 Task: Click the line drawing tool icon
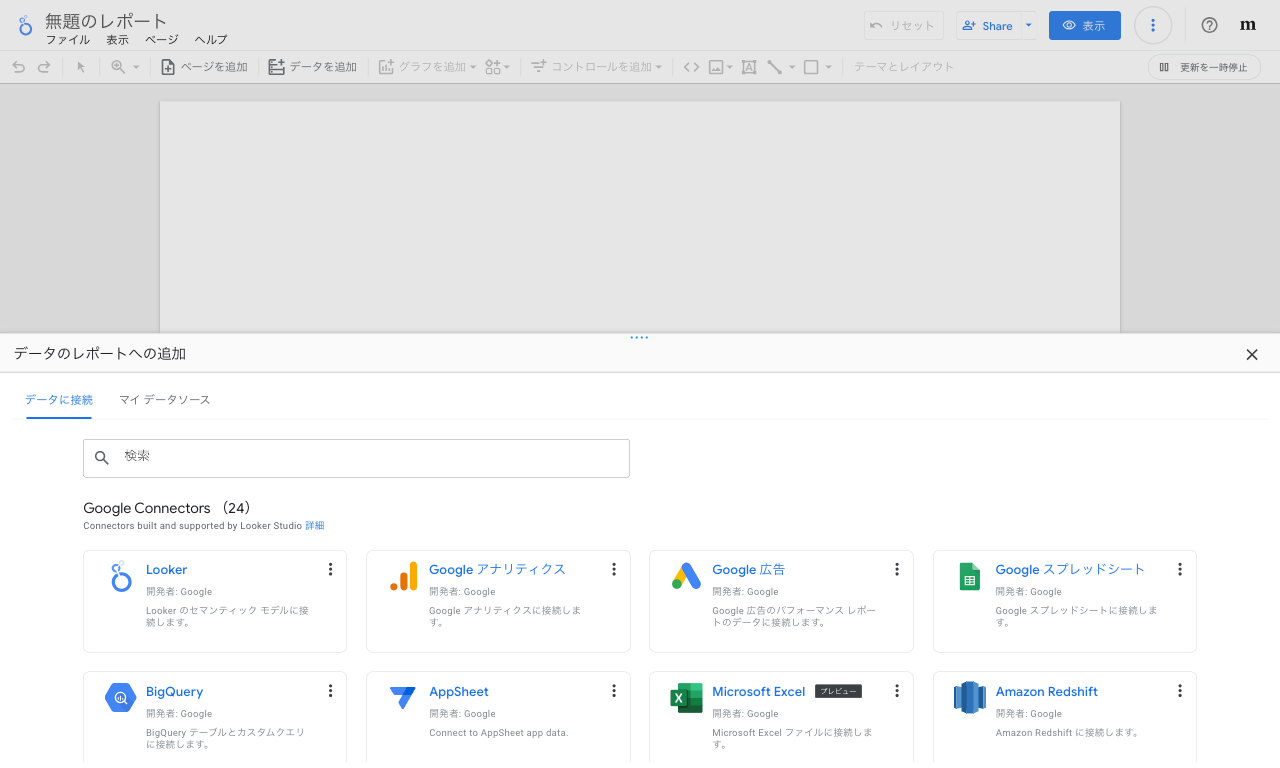click(x=775, y=67)
